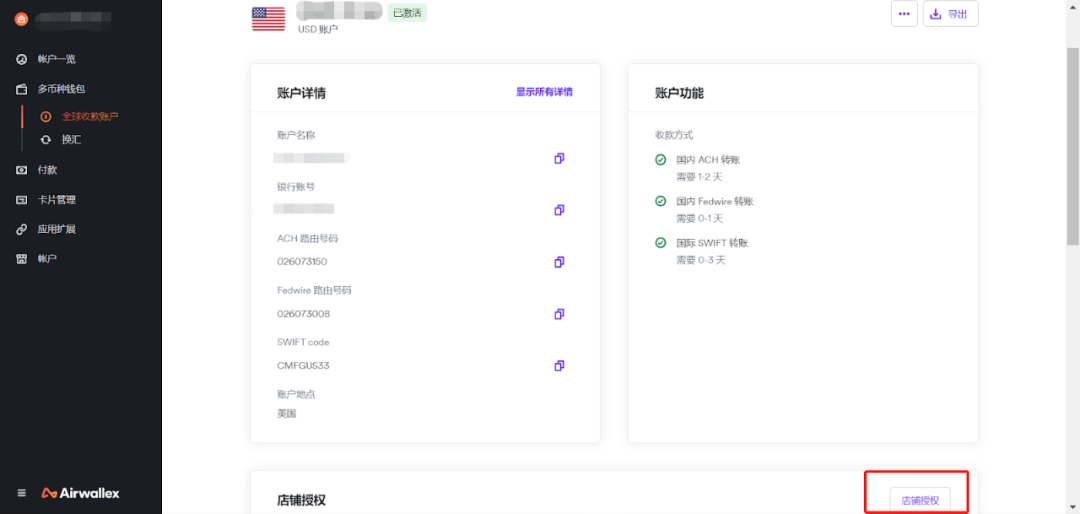
Task: Expand the 付款 sidebar menu
Action: click(47, 170)
